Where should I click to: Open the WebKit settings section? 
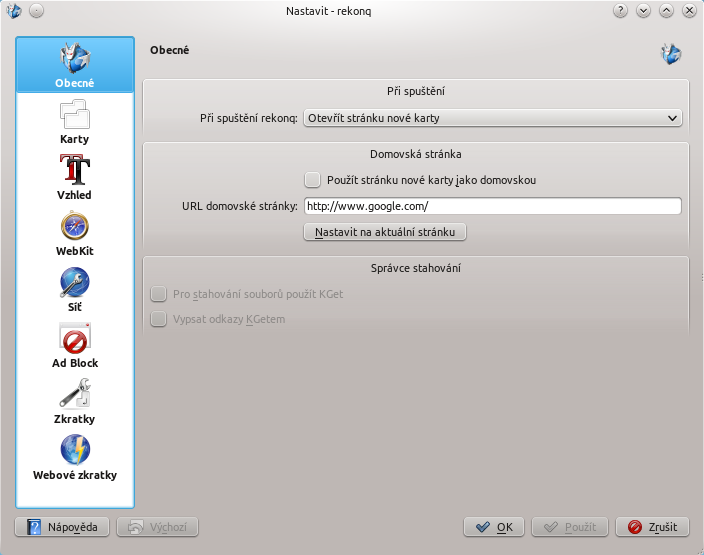pos(75,233)
